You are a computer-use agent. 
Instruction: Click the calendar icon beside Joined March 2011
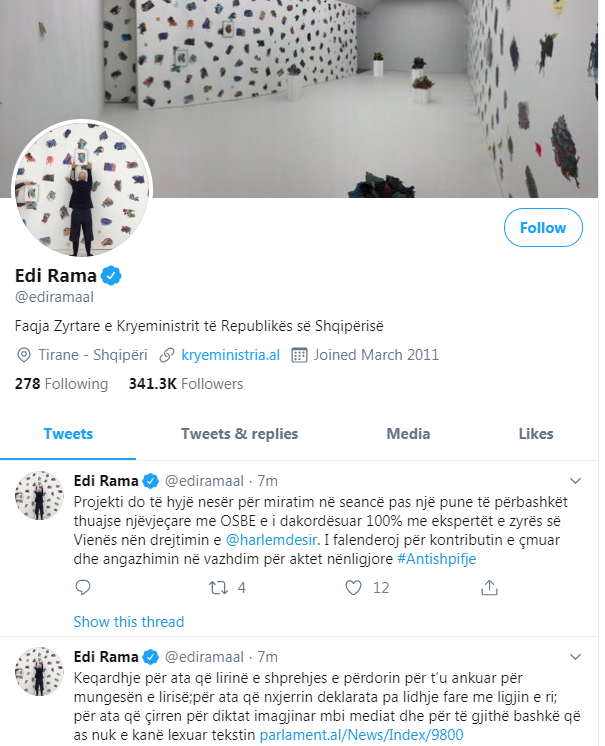299,355
